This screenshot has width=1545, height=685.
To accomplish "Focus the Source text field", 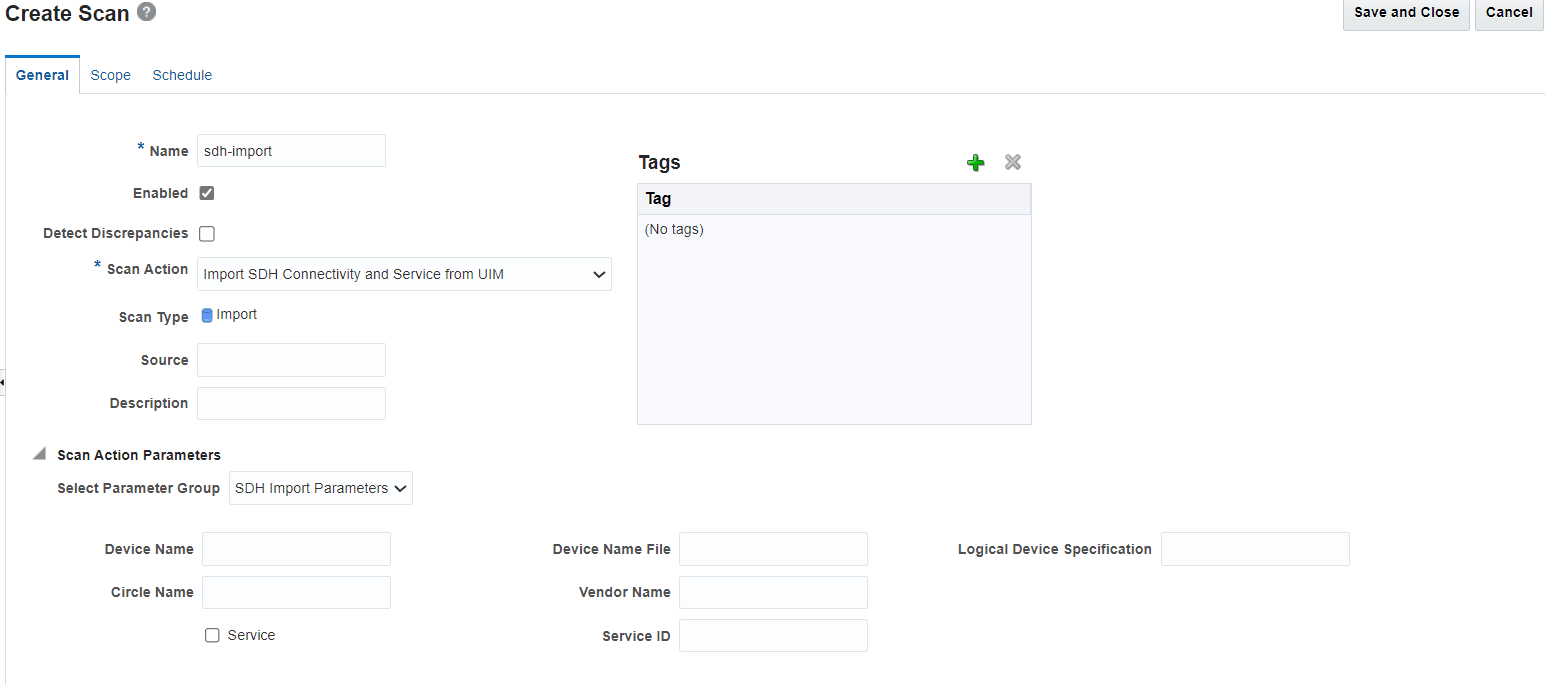I will click(291, 360).
